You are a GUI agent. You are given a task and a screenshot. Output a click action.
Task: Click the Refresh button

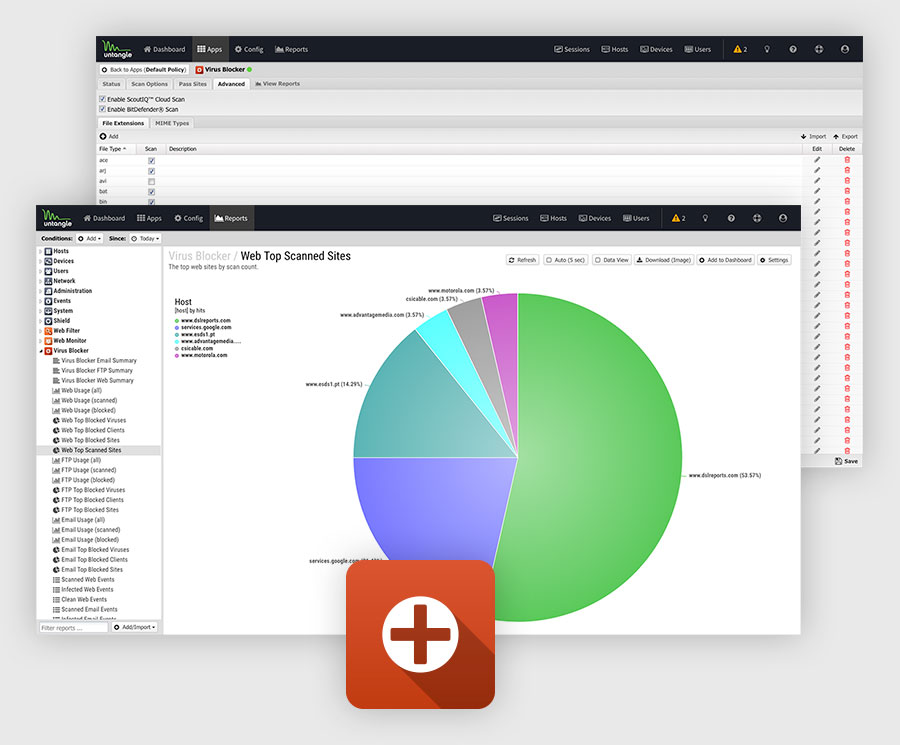pos(522,260)
